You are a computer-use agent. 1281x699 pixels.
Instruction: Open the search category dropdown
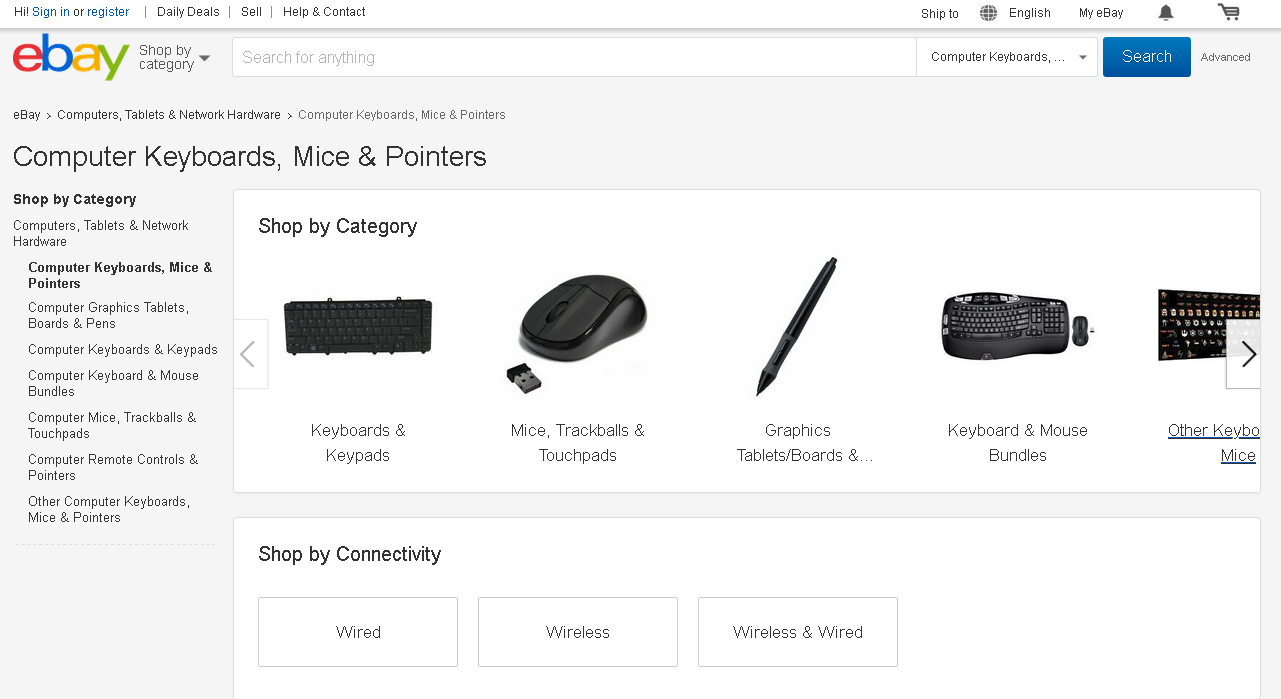pos(1007,57)
